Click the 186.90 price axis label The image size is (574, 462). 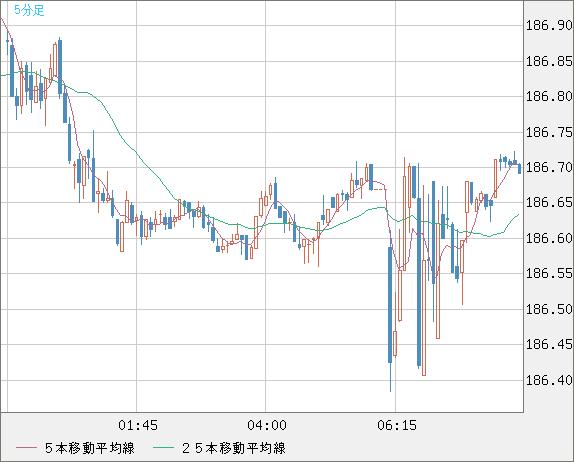click(549, 25)
